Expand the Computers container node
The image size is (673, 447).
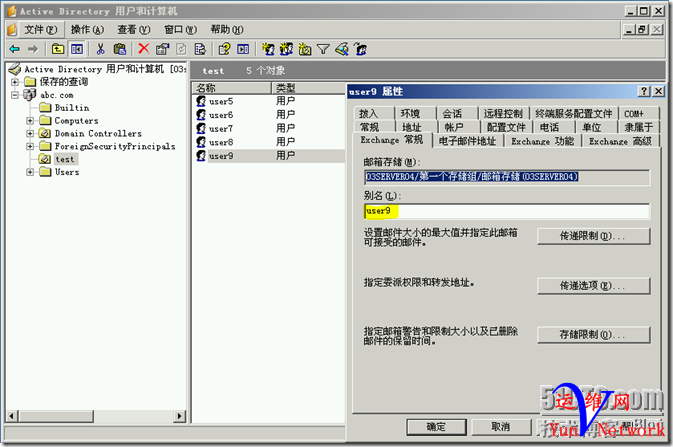coord(30,121)
